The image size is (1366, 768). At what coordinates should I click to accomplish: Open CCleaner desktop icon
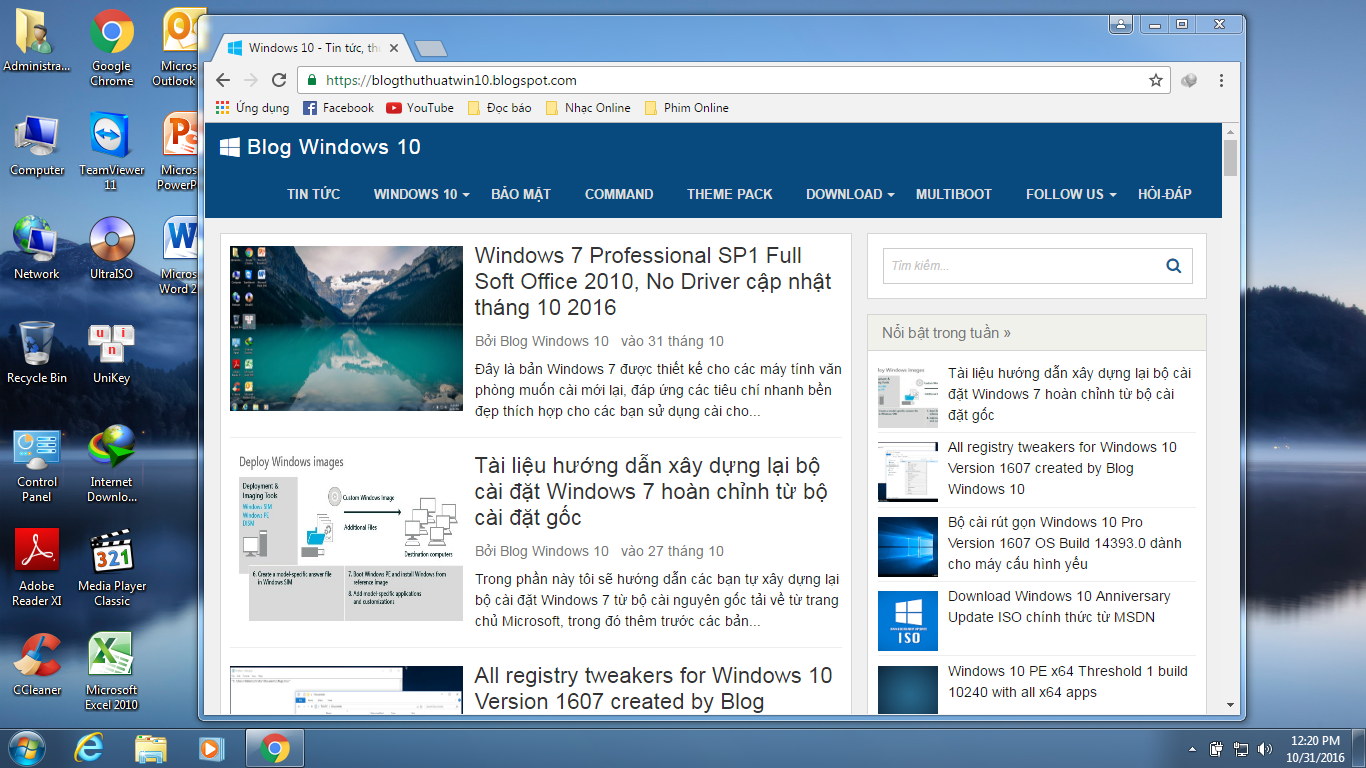(37, 663)
